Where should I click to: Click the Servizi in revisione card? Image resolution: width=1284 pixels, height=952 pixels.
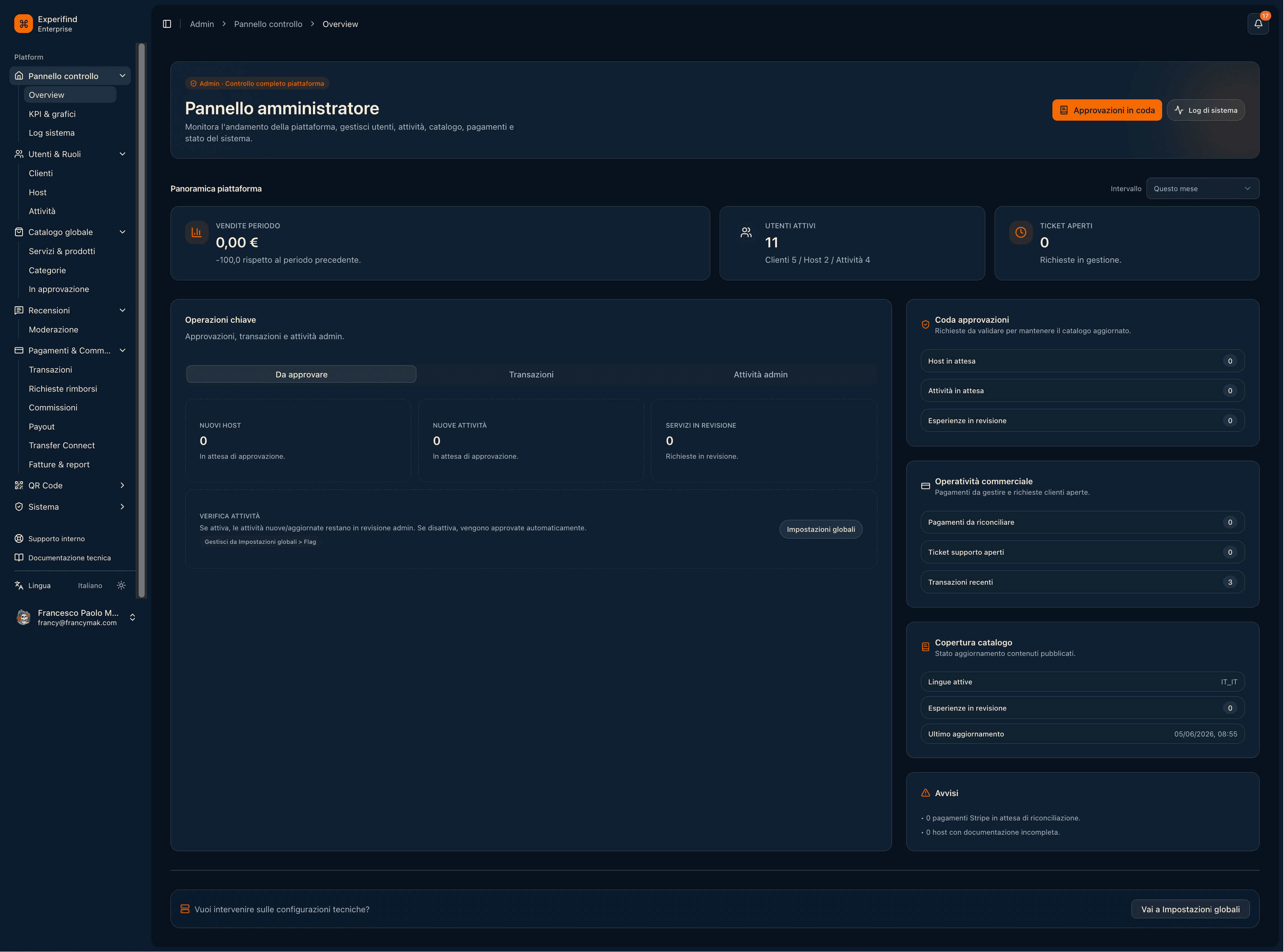click(763, 440)
